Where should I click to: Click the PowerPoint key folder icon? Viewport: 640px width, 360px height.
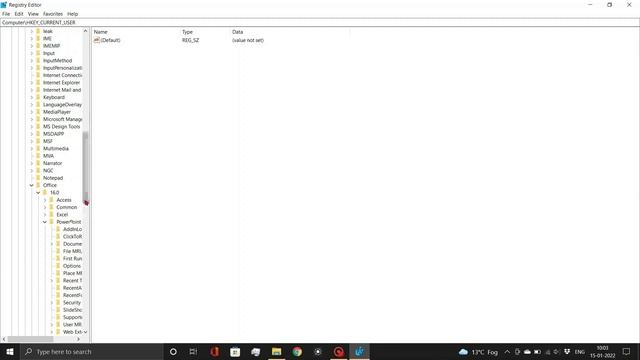click(51, 222)
